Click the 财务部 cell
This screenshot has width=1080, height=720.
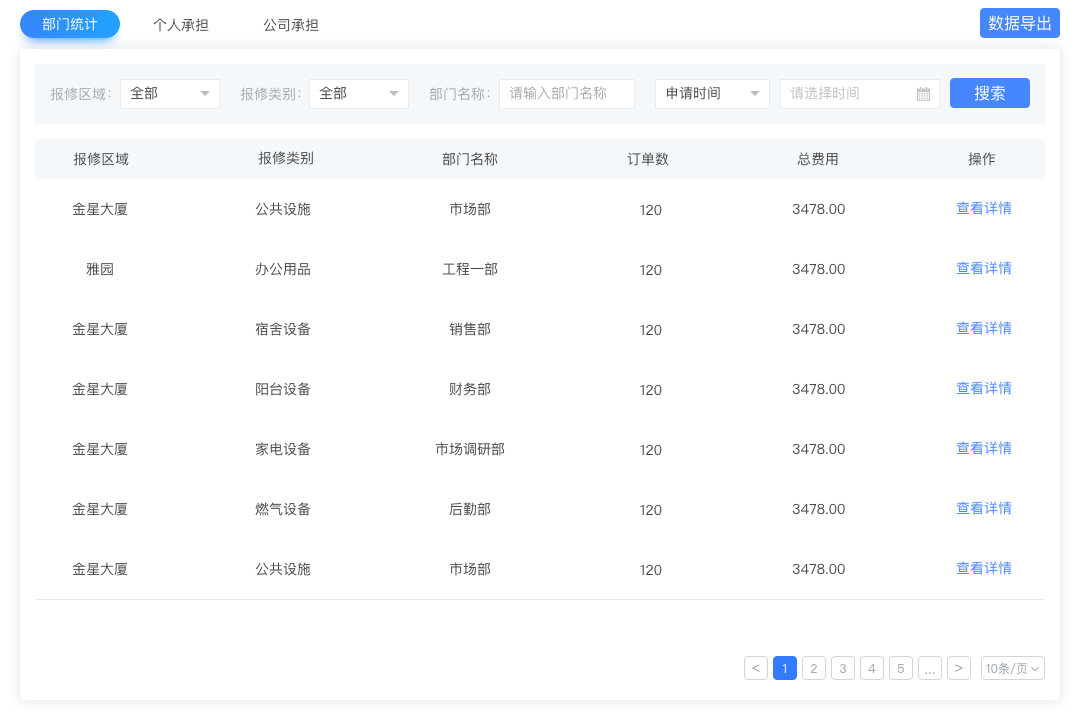470,389
